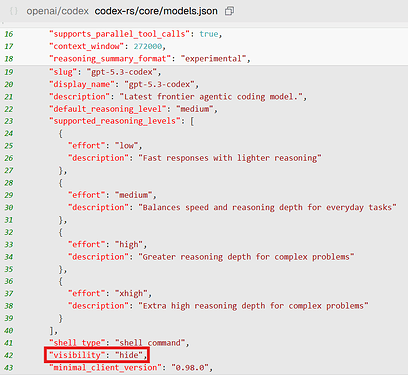Viewport: 408px width, 375px height.
Task: Click the copy path icon next to models.json
Action: (229, 11)
